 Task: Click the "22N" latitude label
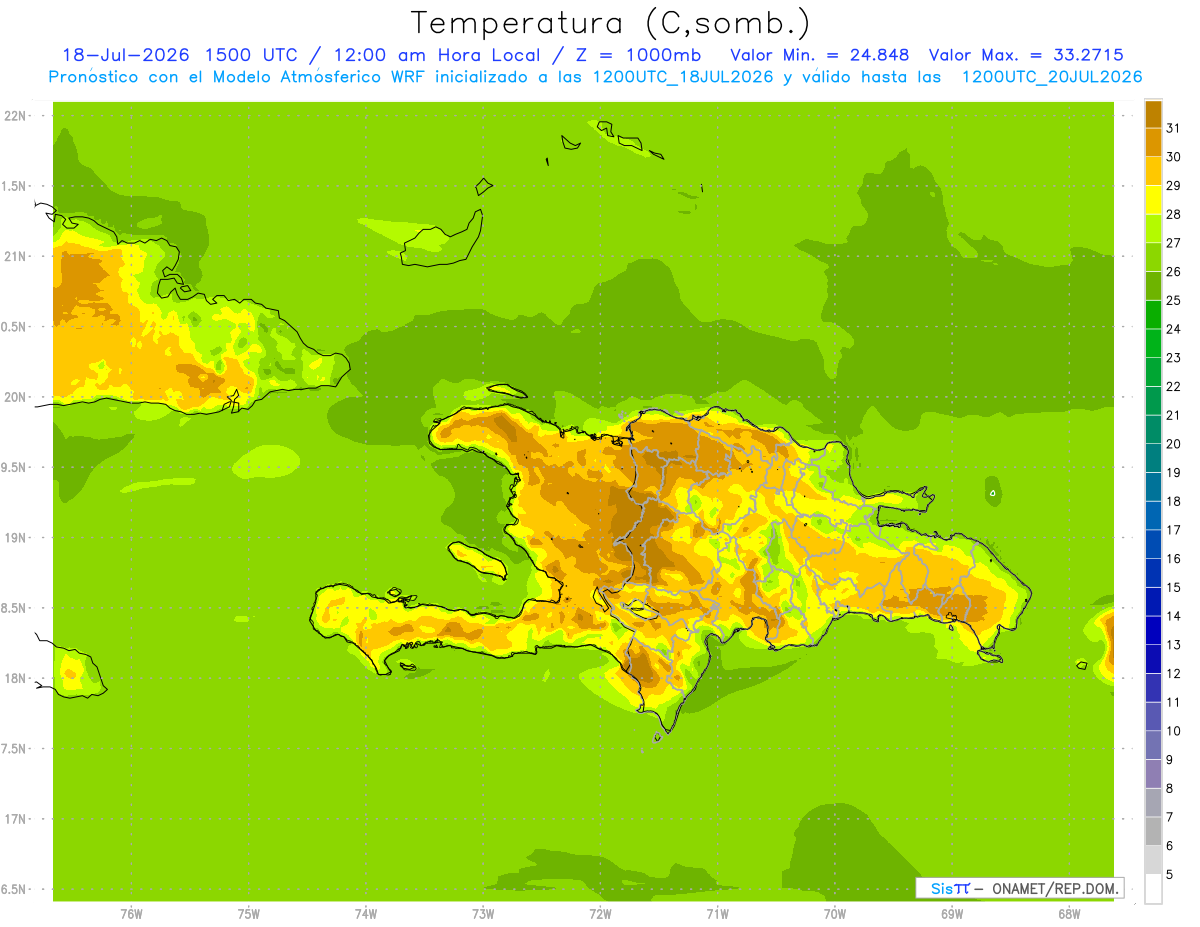(14, 115)
